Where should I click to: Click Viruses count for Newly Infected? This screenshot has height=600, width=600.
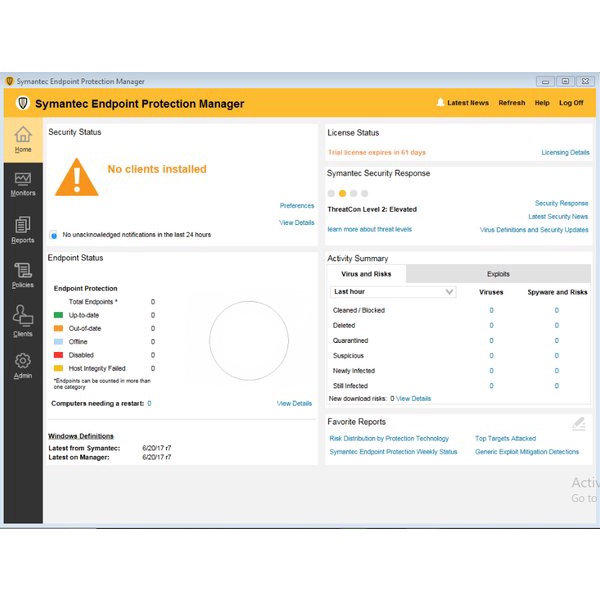point(491,370)
